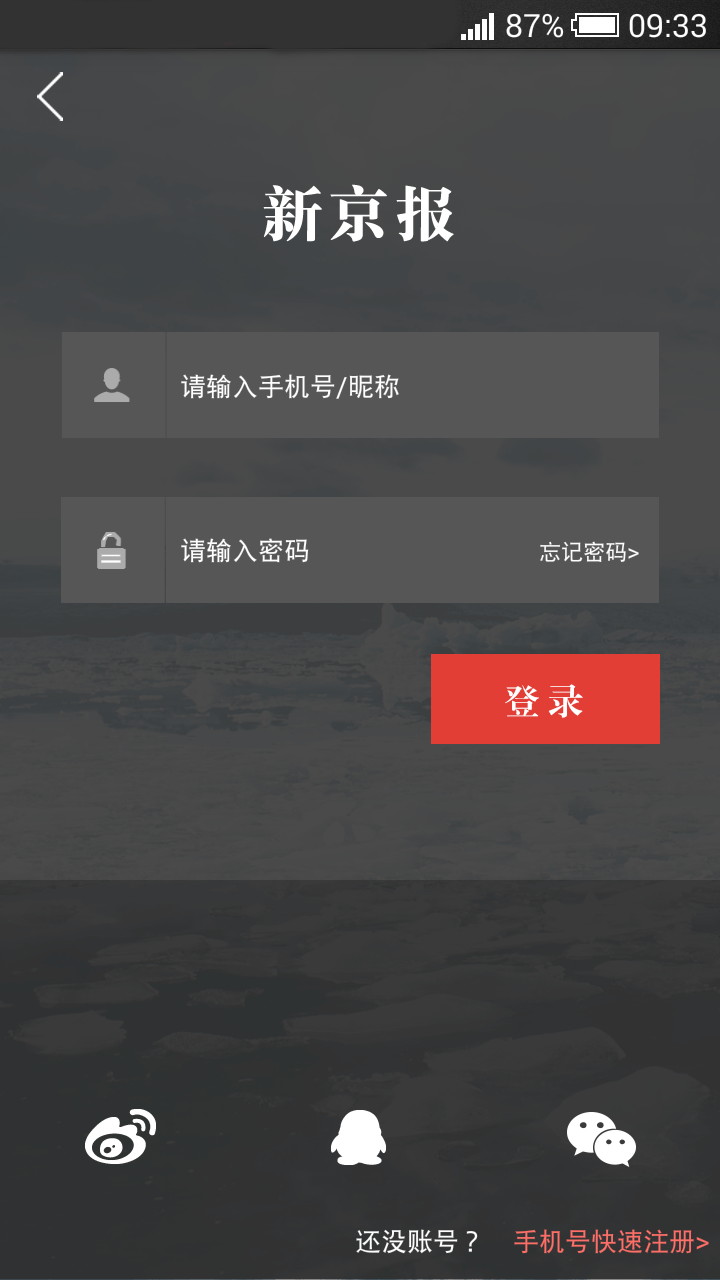Tap the chevron after 忘记密码
Screen dimensions: 720x1280
(x=633, y=553)
